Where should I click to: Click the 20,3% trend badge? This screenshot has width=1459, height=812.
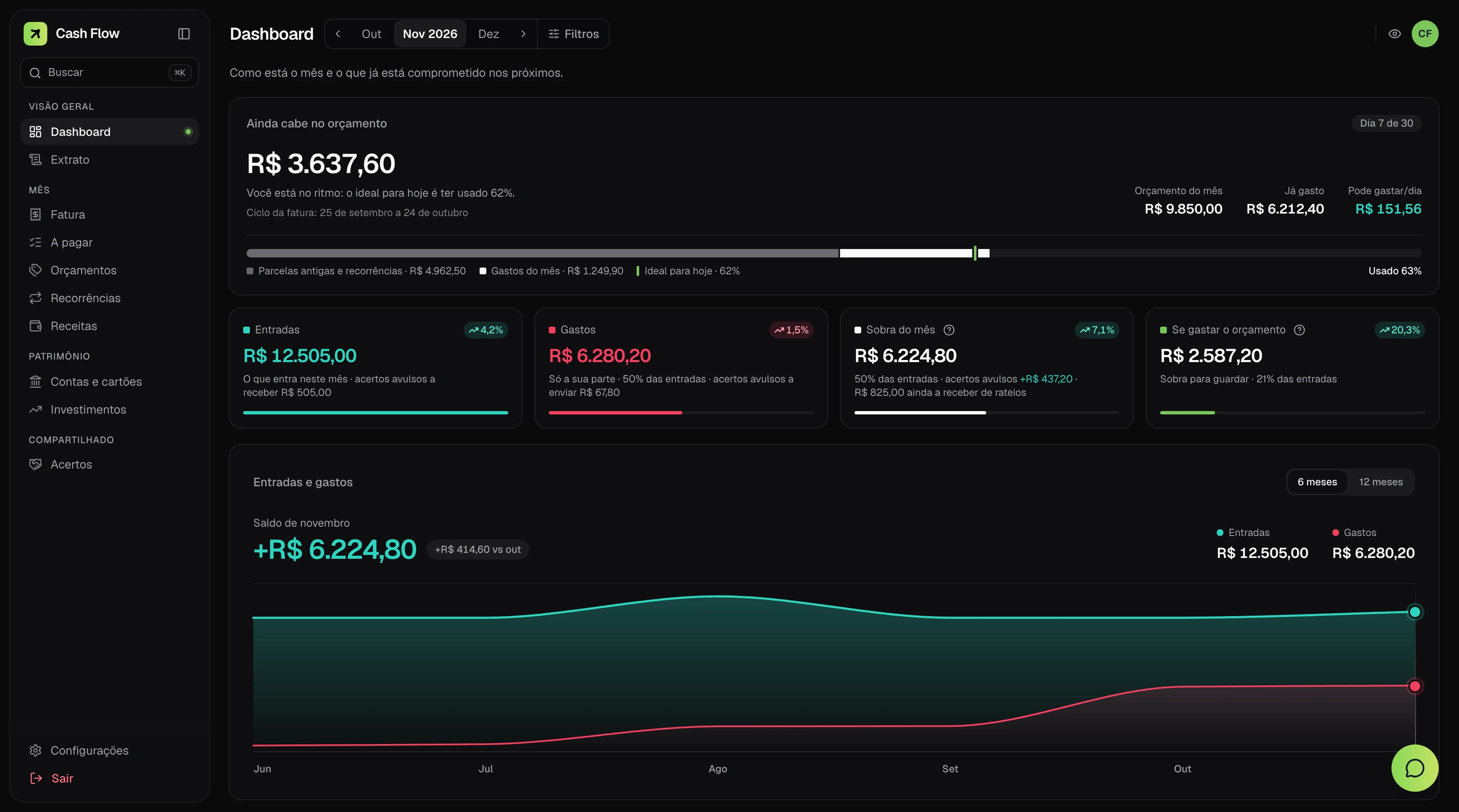(1399, 330)
